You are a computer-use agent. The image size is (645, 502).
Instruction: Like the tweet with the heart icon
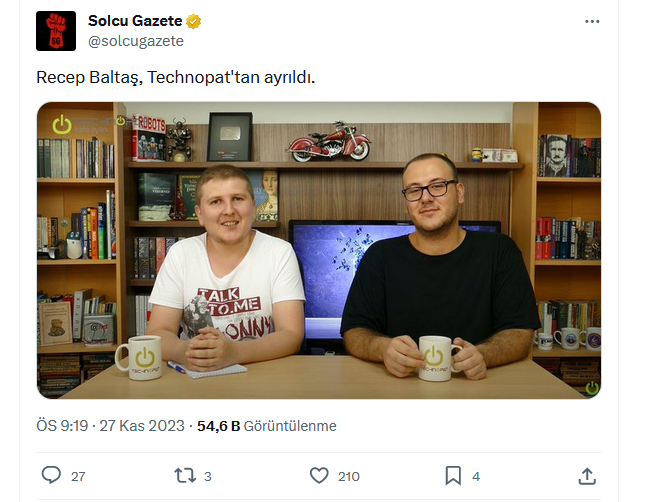(x=319, y=475)
